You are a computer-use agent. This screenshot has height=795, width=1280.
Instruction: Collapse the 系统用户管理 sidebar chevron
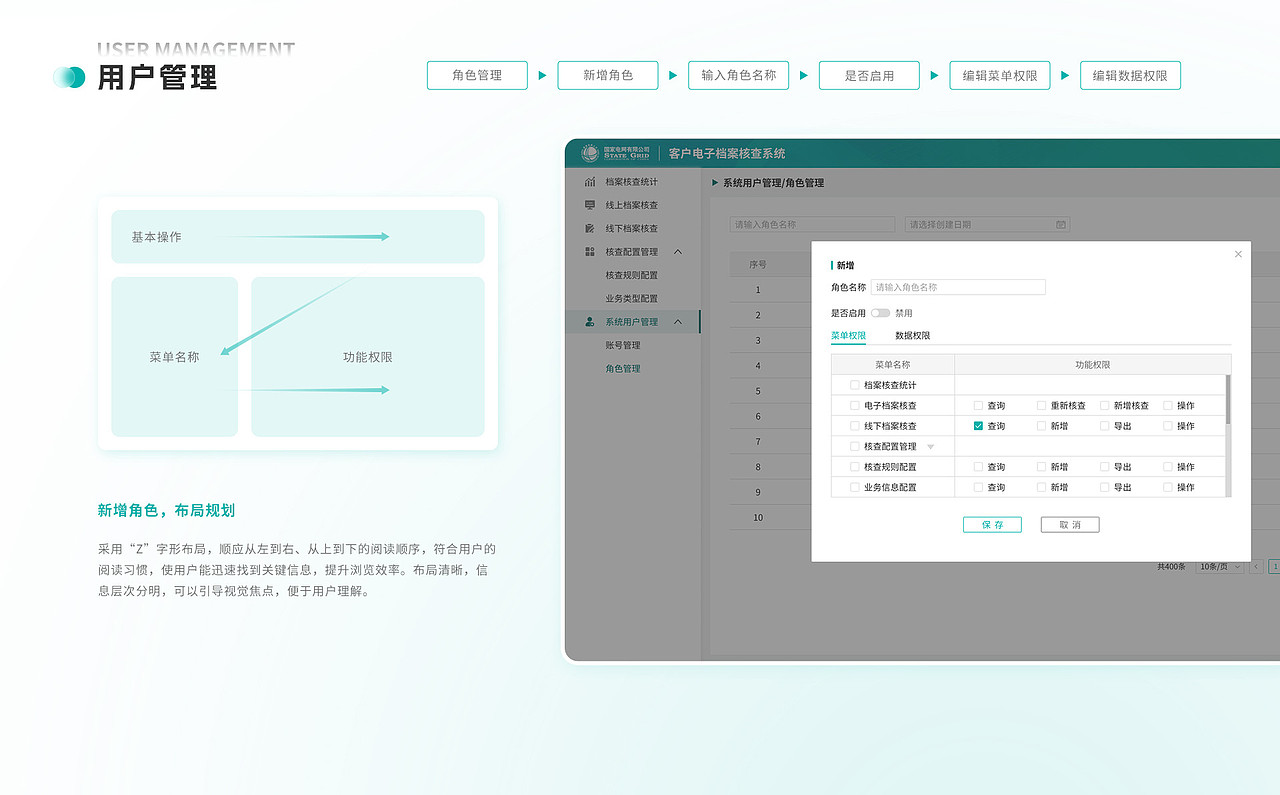pyautogui.click(x=678, y=322)
